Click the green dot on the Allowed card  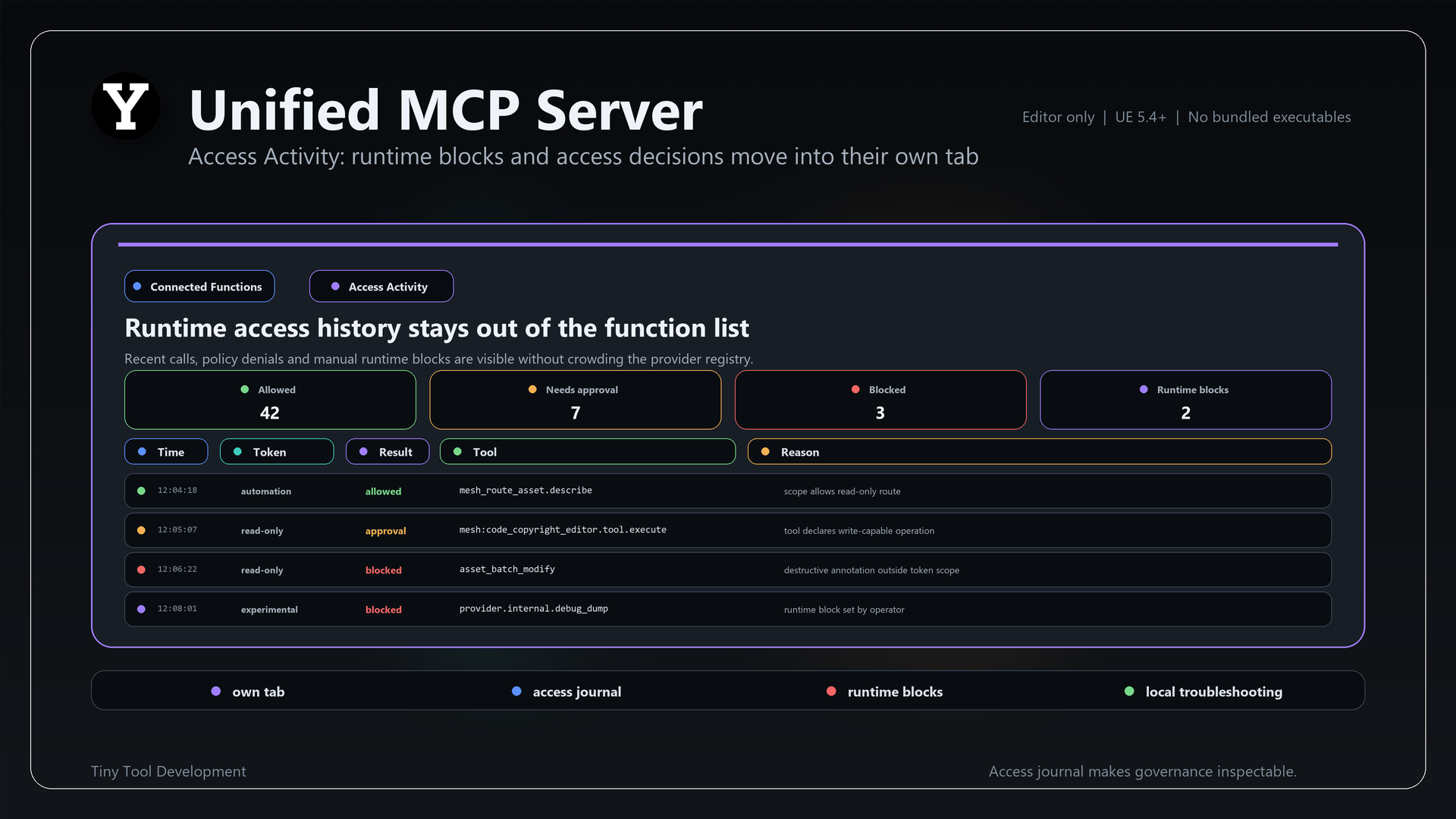tap(244, 389)
